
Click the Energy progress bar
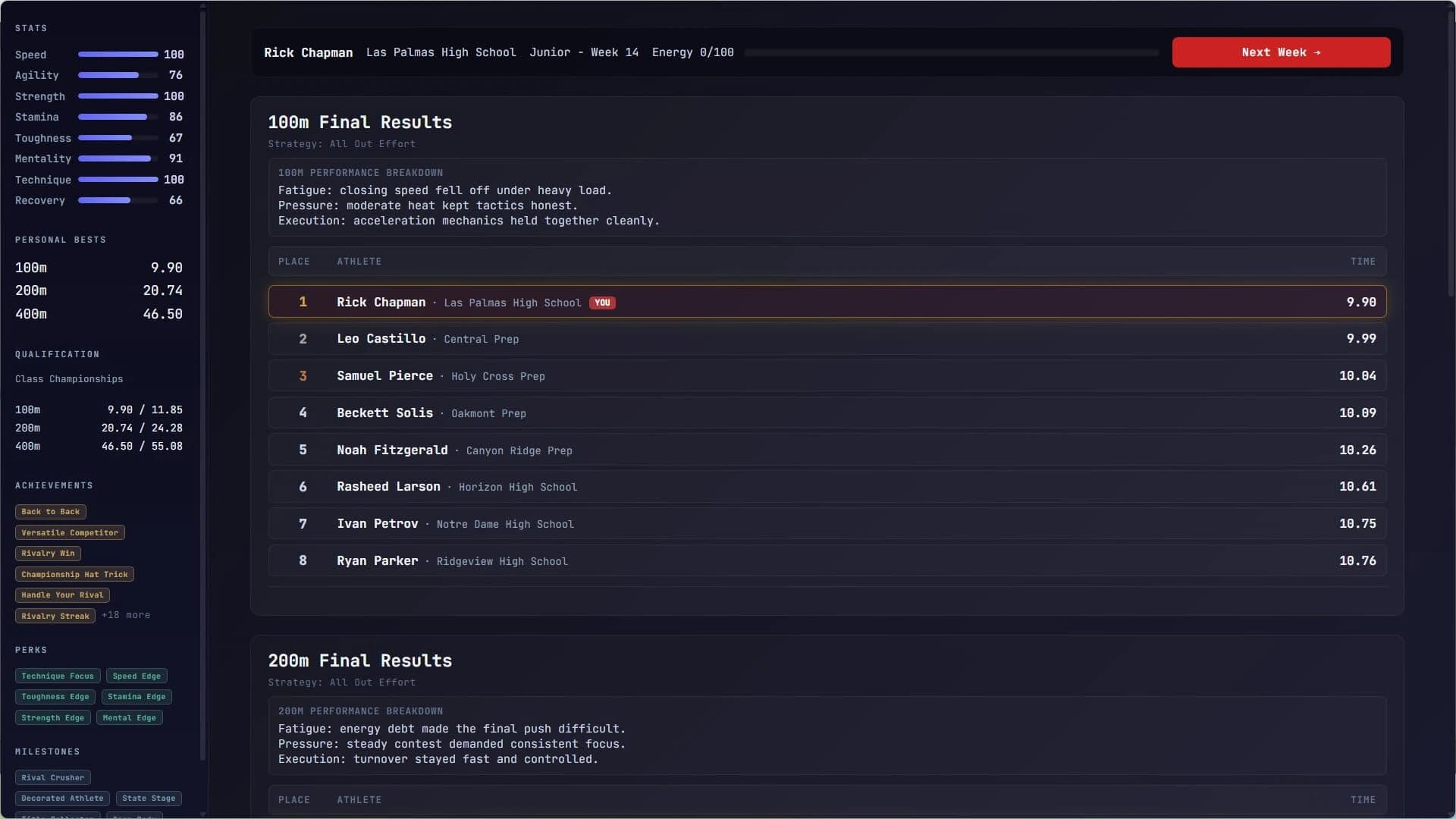coord(952,52)
